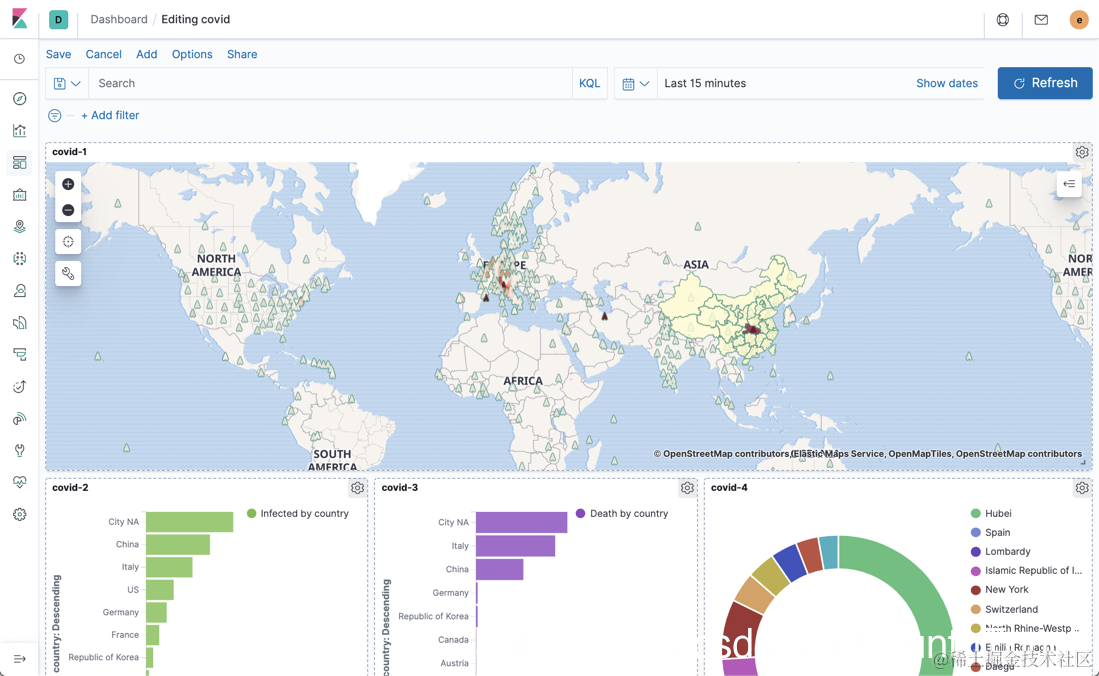Toggle Spain in the covid-4 legend

click(990, 532)
